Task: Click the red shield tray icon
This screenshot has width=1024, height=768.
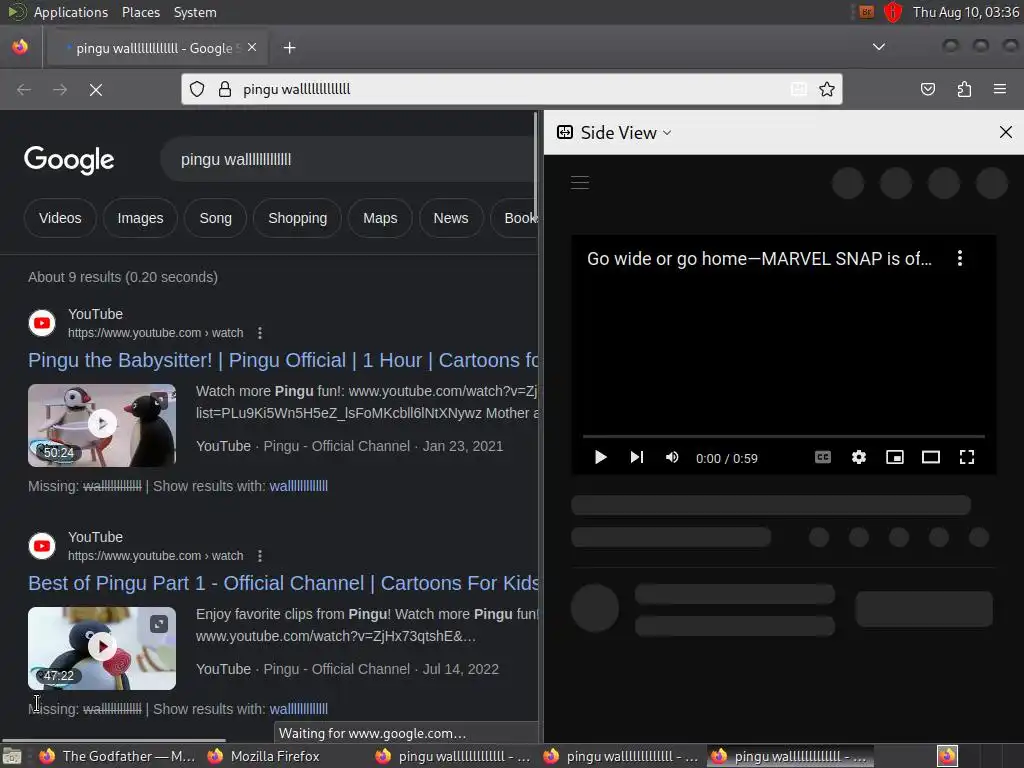Action: 893,12
